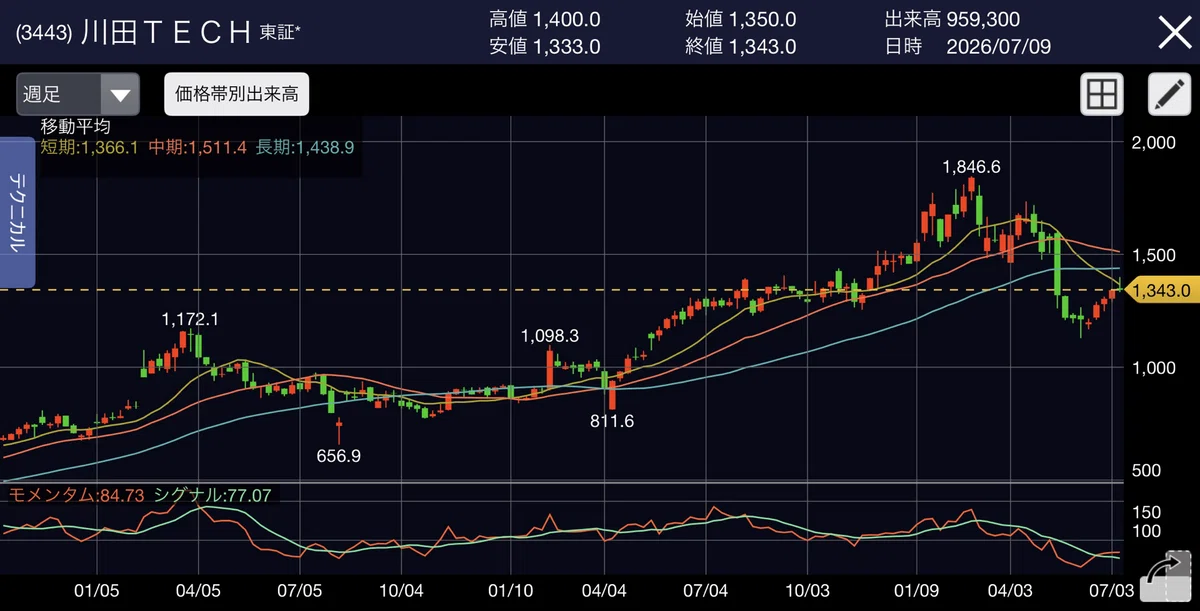Screen dimensions: 1200x611
Task: Open the 週足 timeframe dropdown
Action: click(78, 95)
